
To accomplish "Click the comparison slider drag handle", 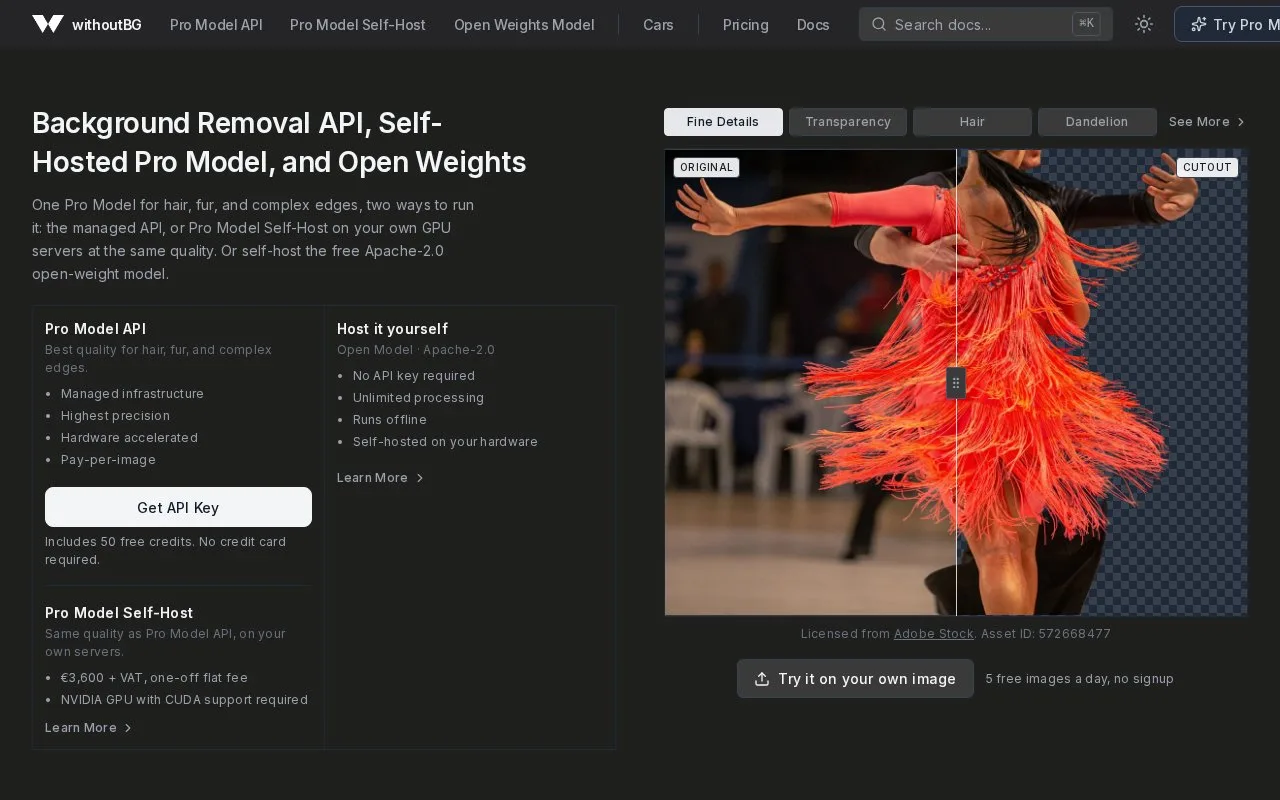I will point(956,383).
